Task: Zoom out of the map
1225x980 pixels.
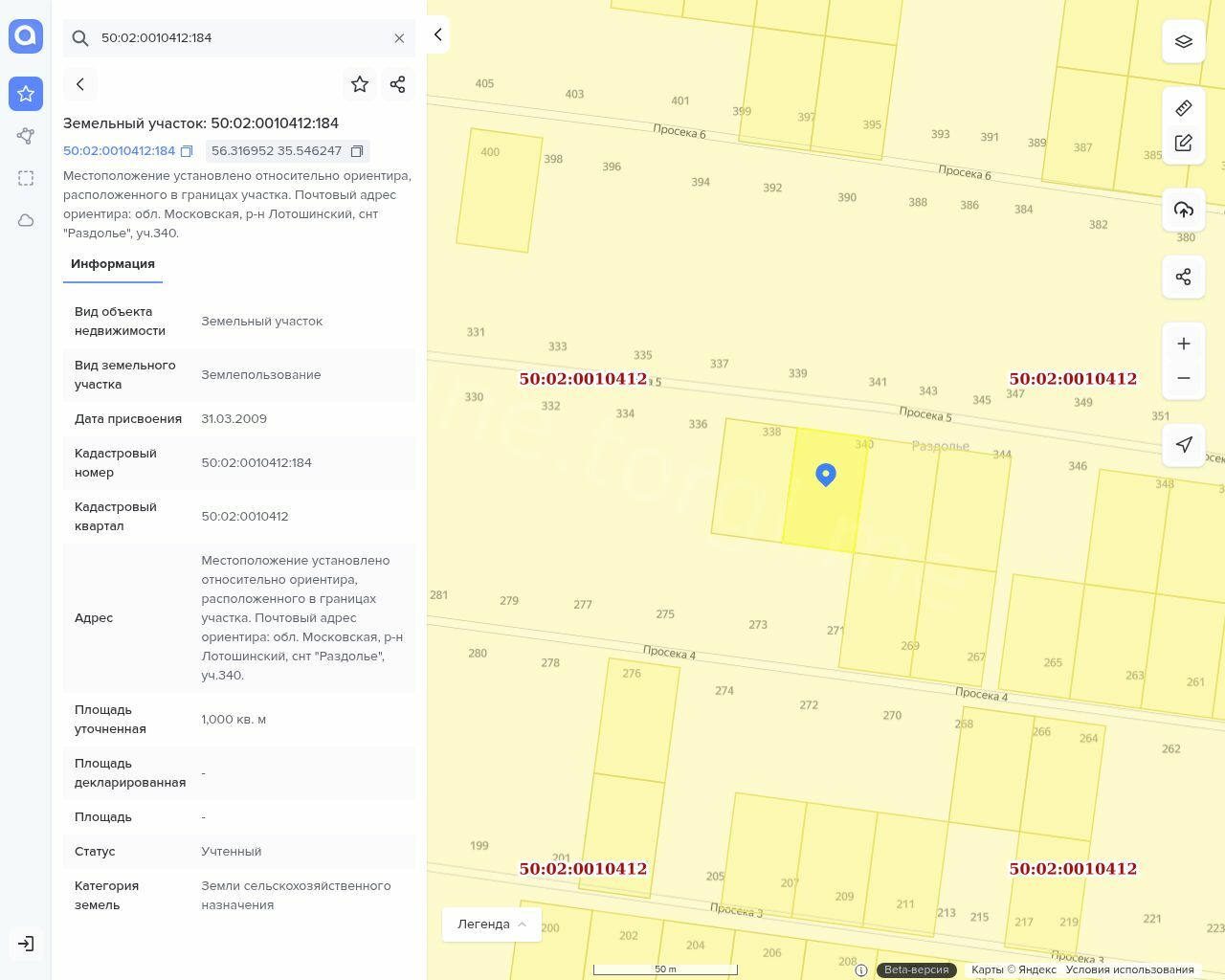Action: pyautogui.click(x=1183, y=378)
